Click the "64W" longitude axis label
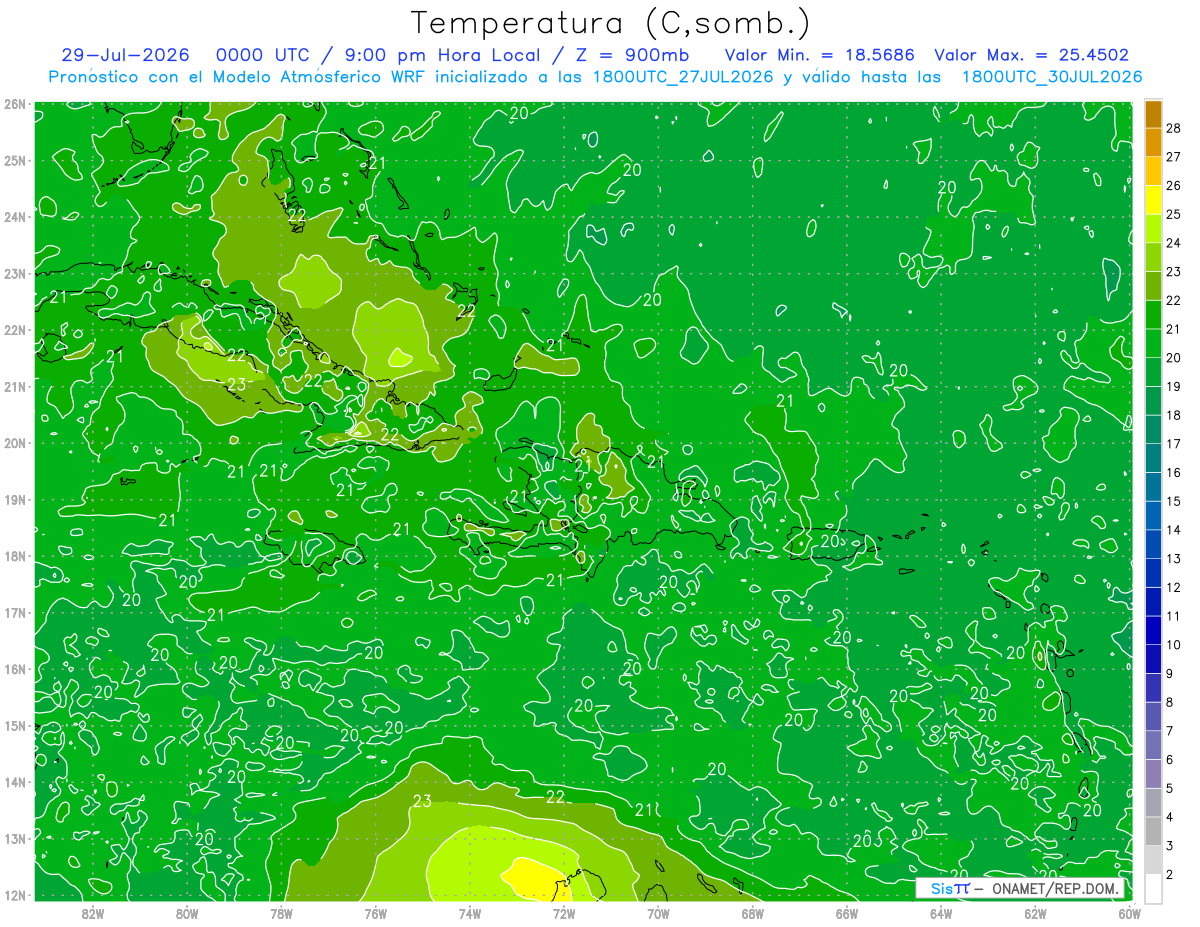Image resolution: width=1200 pixels, height=927 pixels. pyautogui.click(x=940, y=913)
